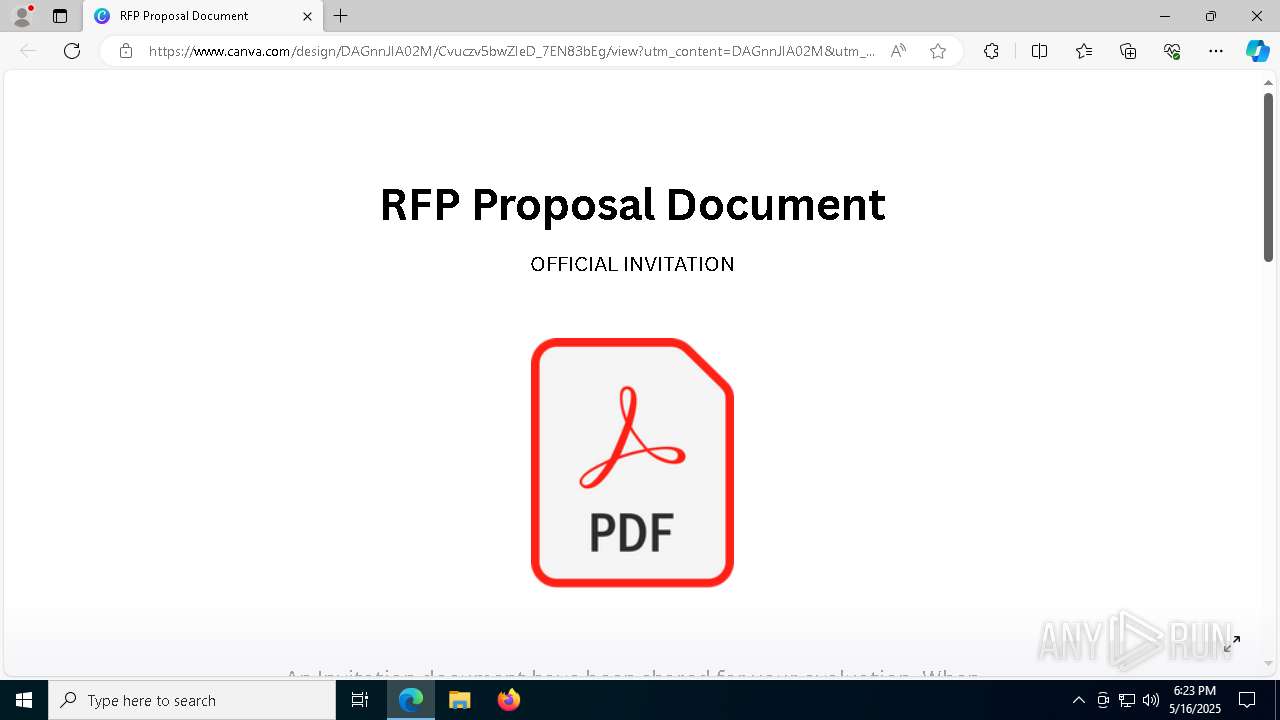
Task: Open Browser essentials icon
Action: click(x=1172, y=51)
